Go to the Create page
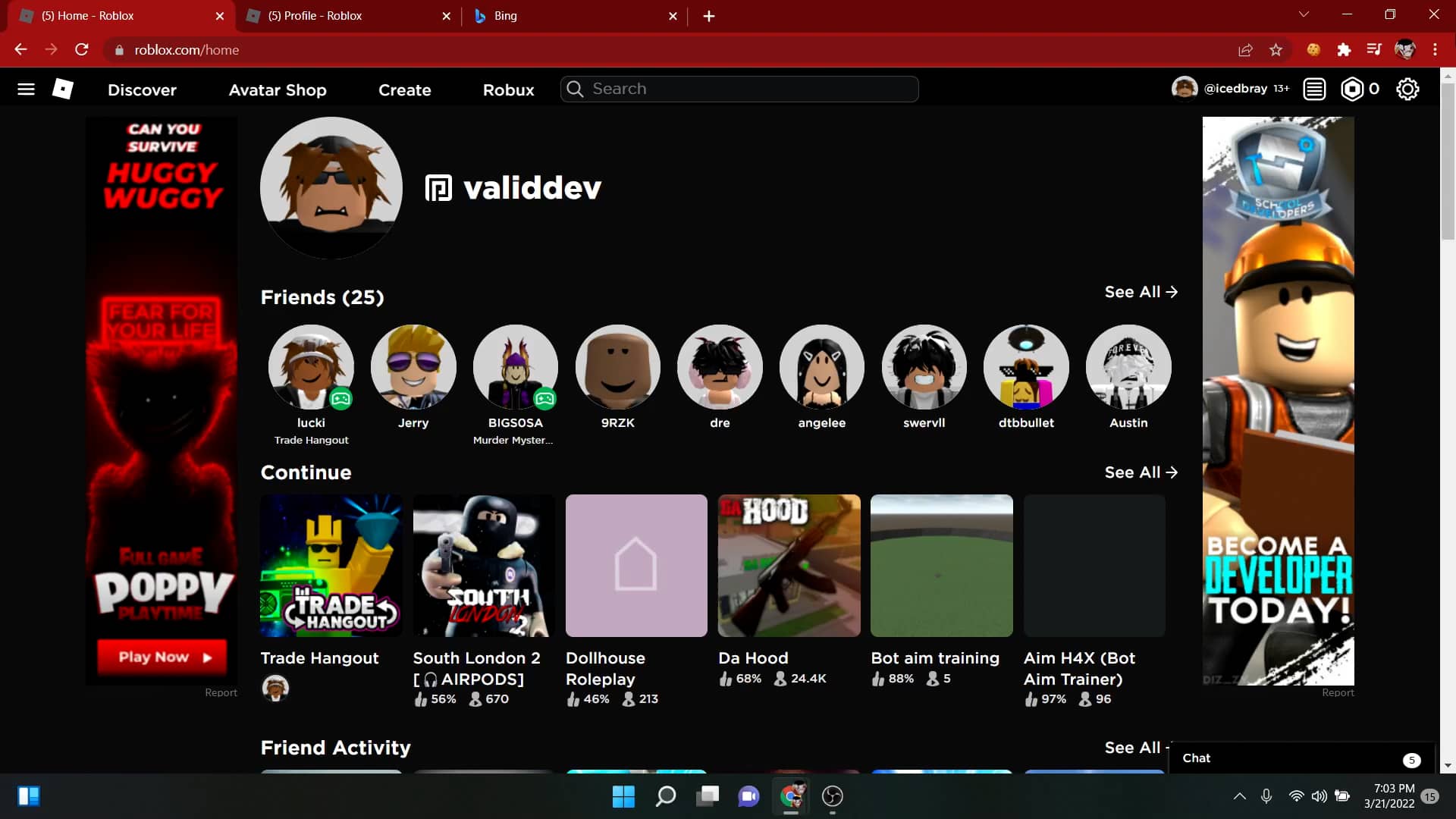 [x=405, y=90]
